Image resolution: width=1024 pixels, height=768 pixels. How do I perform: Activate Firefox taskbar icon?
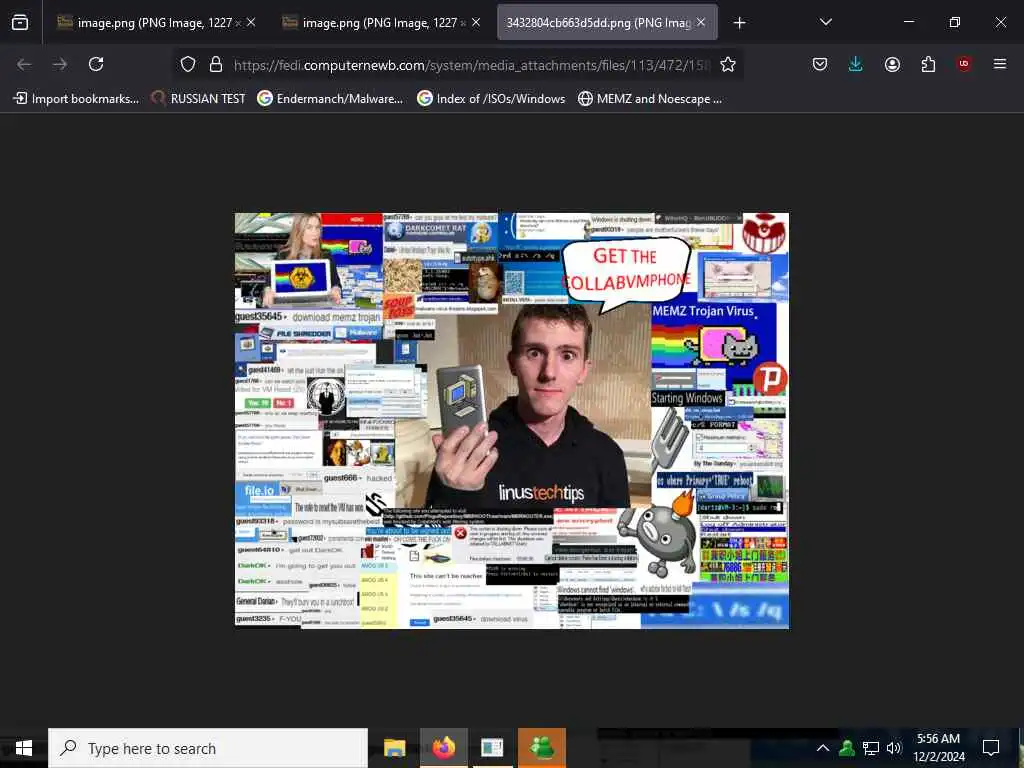[443, 748]
